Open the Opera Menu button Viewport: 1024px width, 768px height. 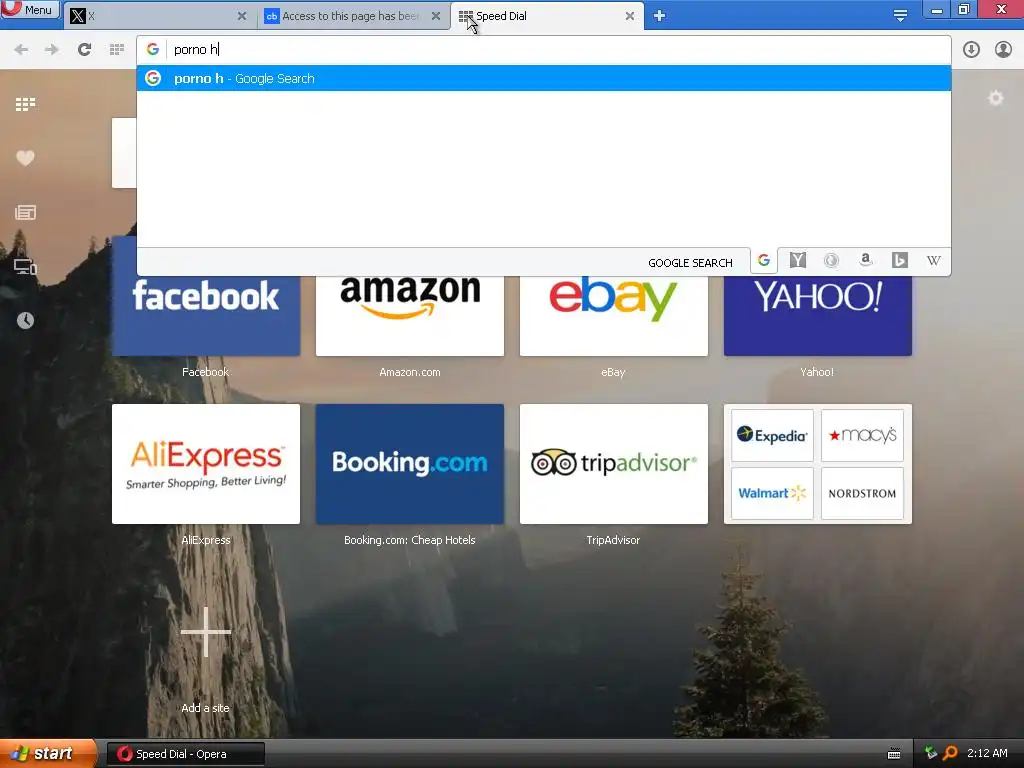tap(30, 9)
